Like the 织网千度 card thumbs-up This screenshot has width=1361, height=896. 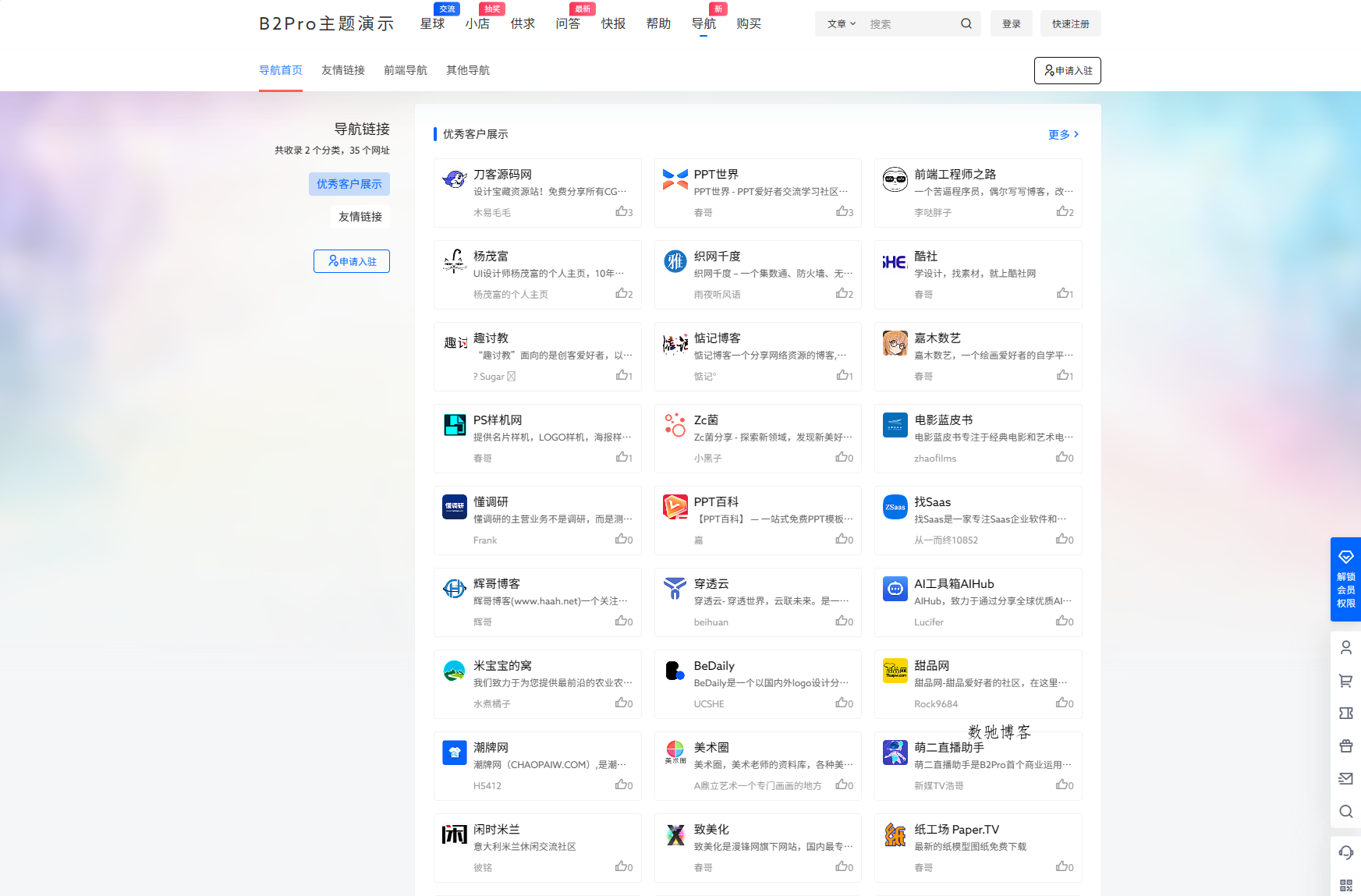(845, 293)
